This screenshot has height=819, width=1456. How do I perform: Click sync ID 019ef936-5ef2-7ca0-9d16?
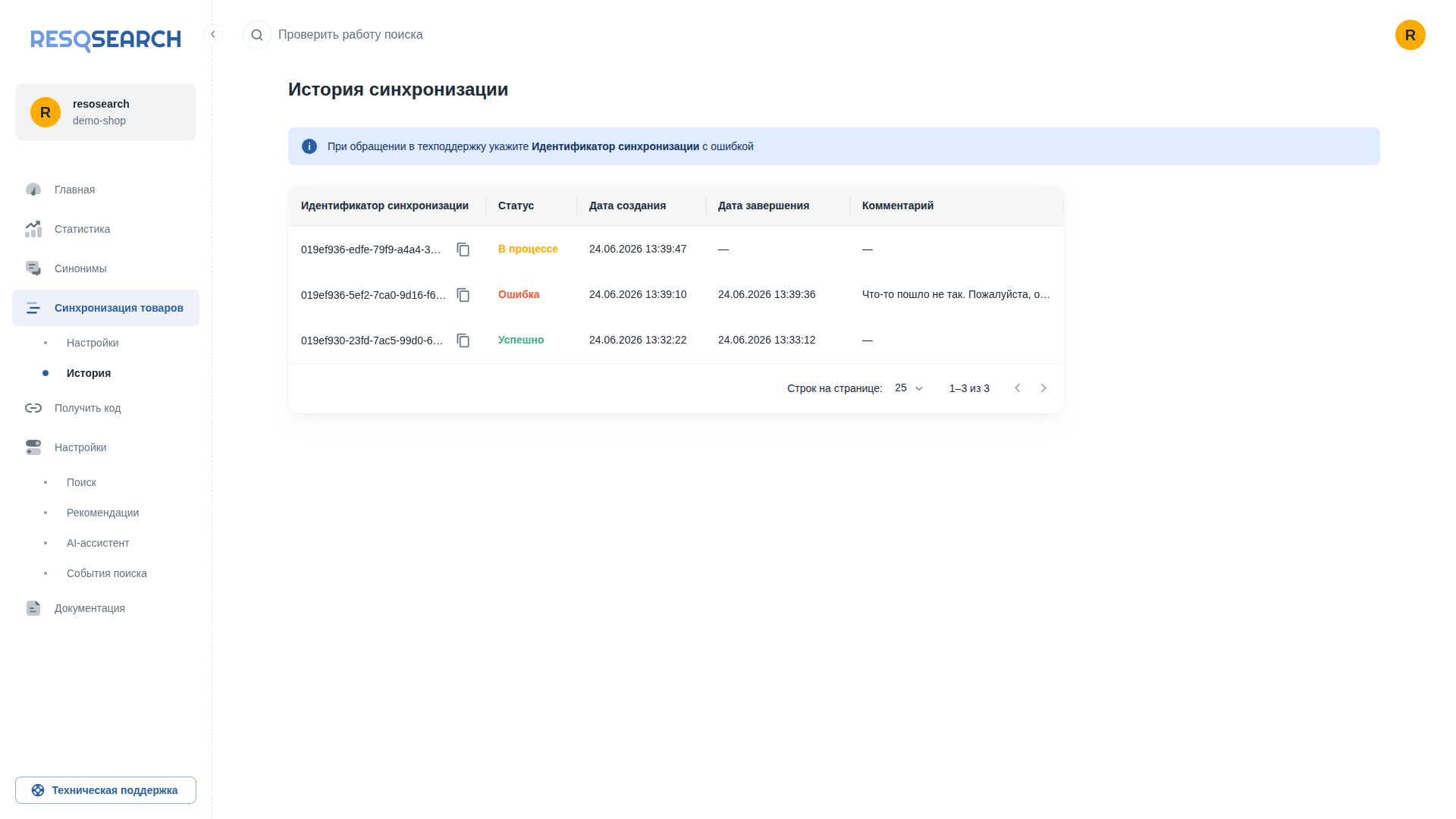(x=373, y=295)
